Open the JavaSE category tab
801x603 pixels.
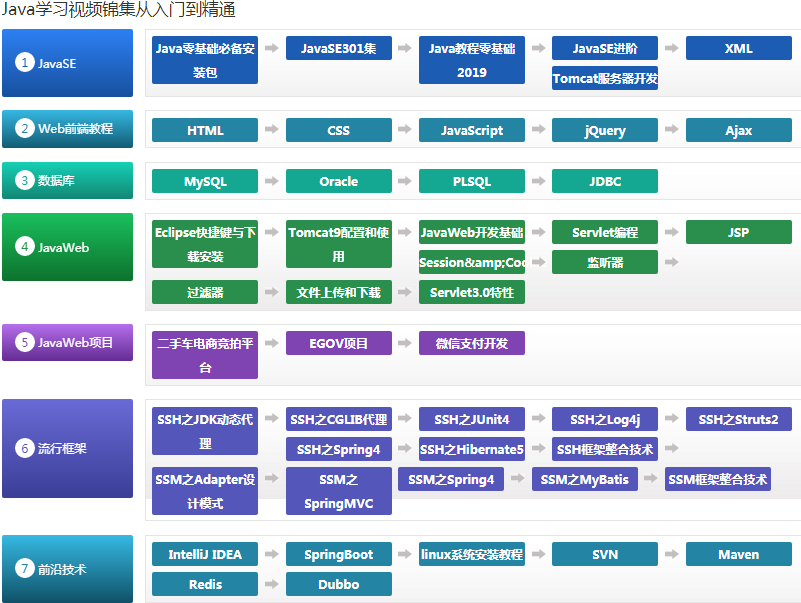pos(67,63)
